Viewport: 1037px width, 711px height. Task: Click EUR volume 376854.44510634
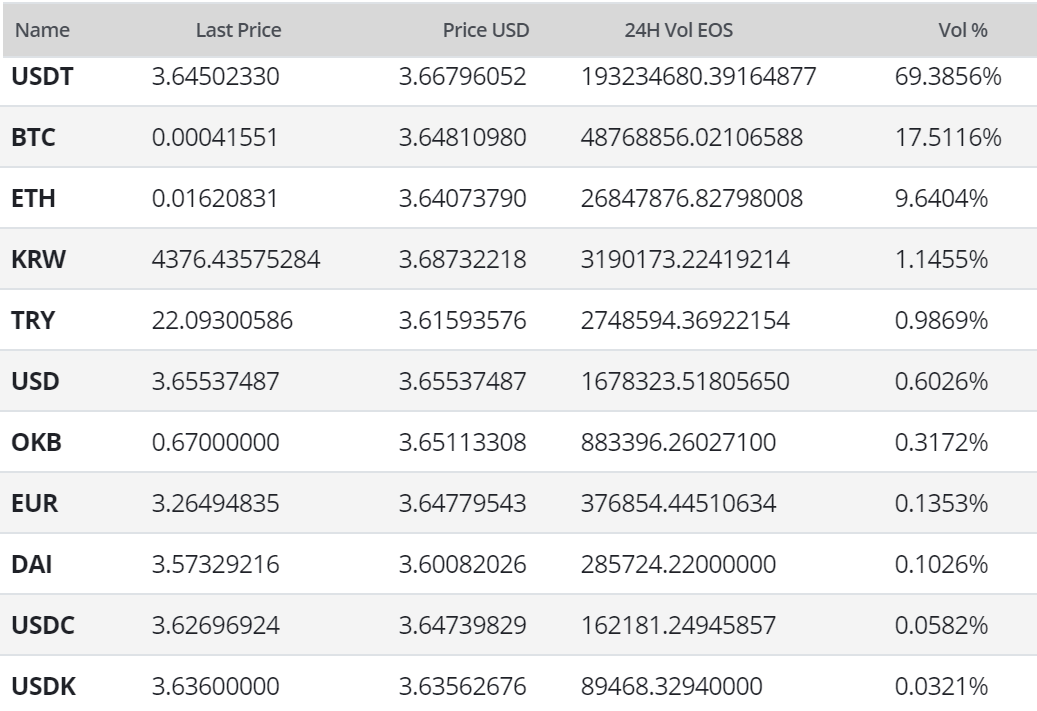[x=679, y=503]
